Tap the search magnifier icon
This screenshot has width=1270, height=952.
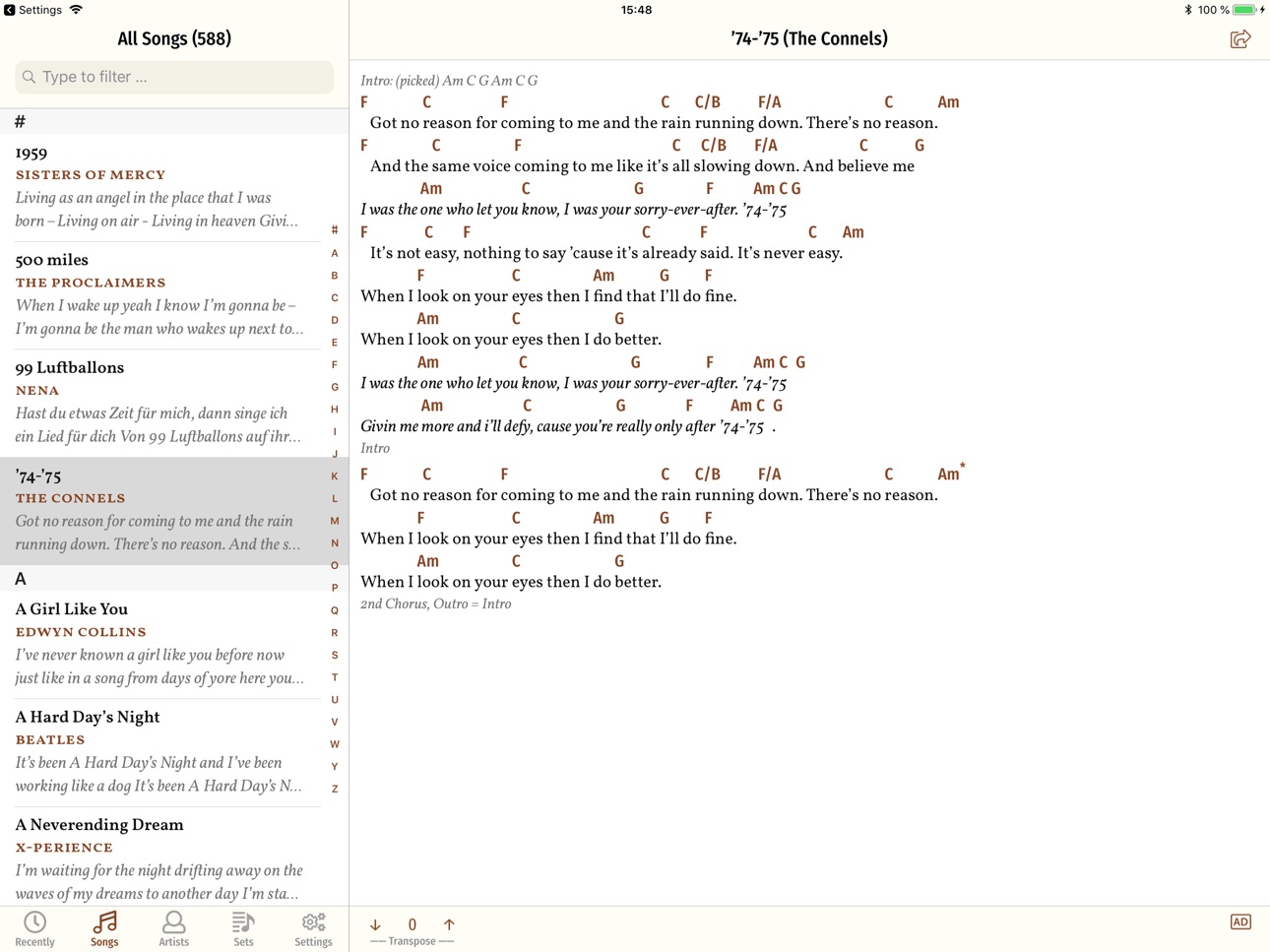[x=29, y=77]
